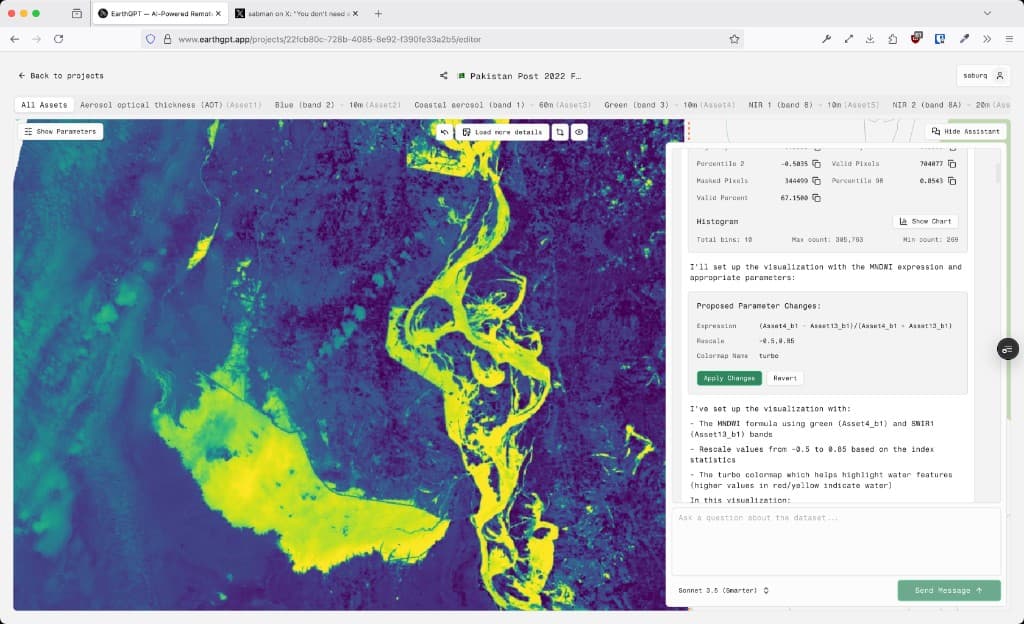Viewport: 1024px width, 624px height.
Task: Click the address bar URL
Action: tap(330, 39)
